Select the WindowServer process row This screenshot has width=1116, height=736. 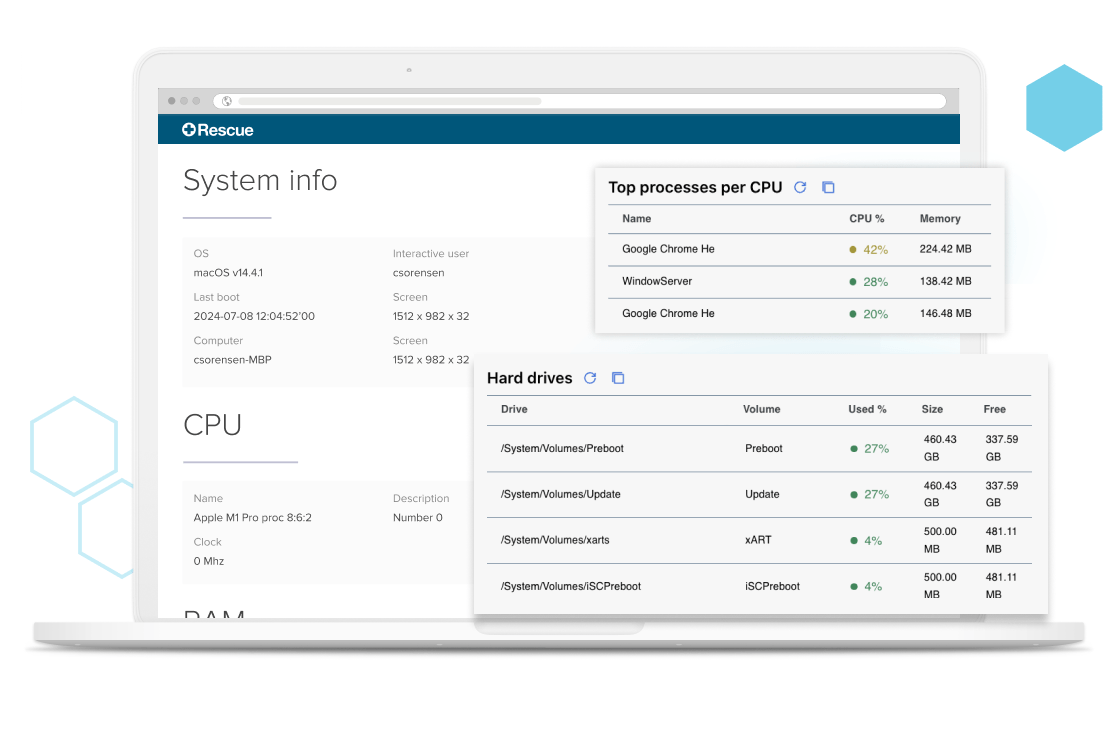[x=700, y=281]
